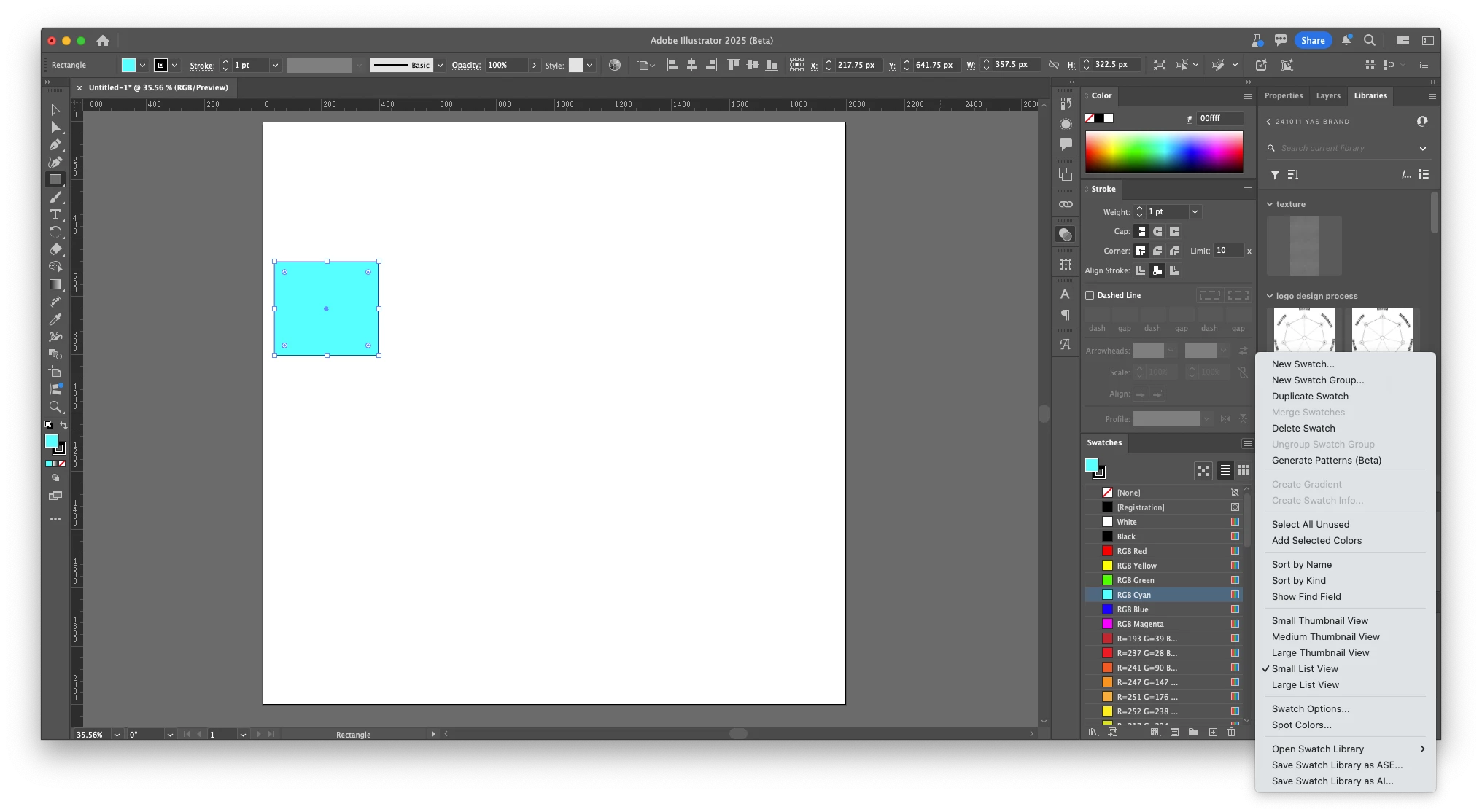This screenshot has width=1482, height=812.
Task: Open the stroke weight dropdown in the Stroke panel
Action: [x=1195, y=212]
